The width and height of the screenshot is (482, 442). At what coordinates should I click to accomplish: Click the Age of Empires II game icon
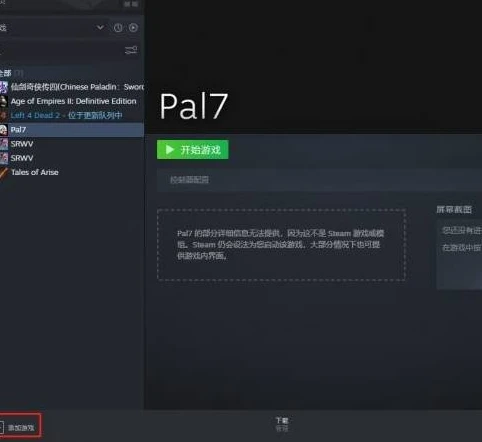click(x=4, y=101)
